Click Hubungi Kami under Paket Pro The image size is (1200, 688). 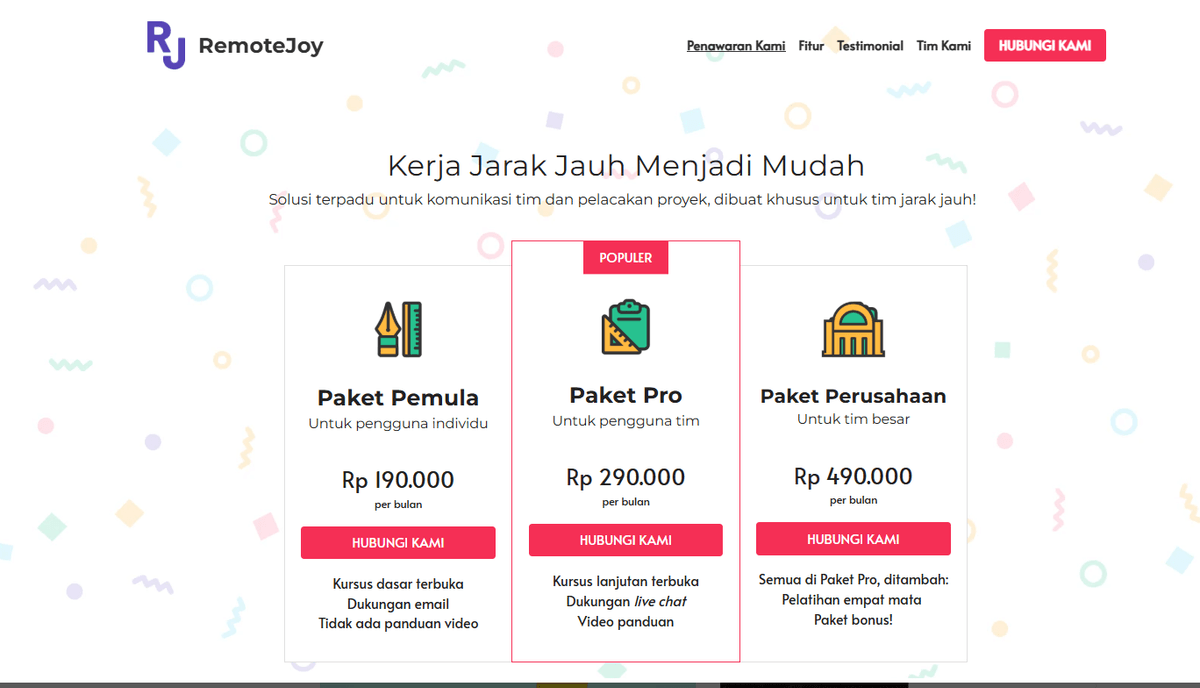click(x=625, y=540)
